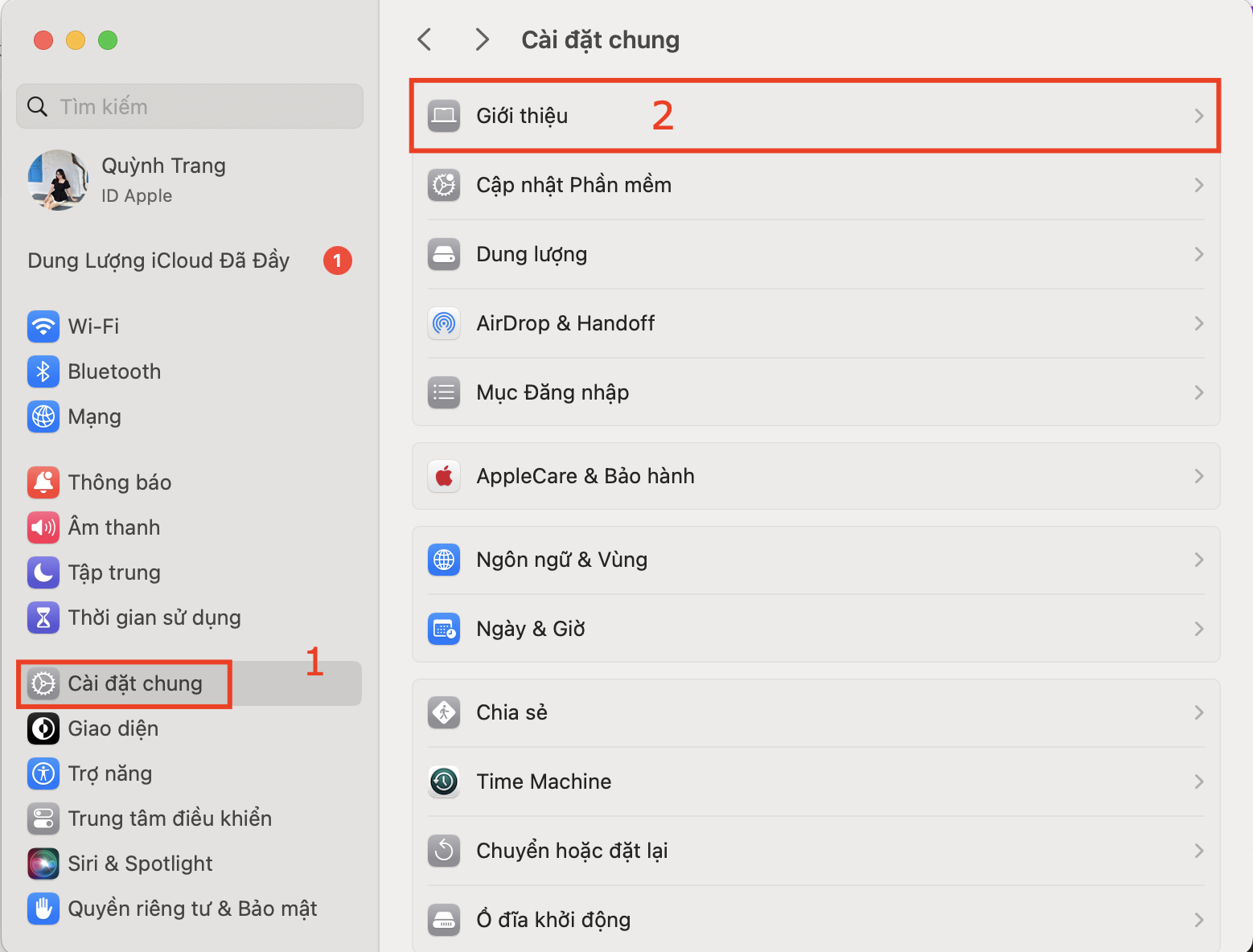Click the Thông báo bell icon
The height and width of the screenshot is (952, 1253).
(x=43, y=482)
